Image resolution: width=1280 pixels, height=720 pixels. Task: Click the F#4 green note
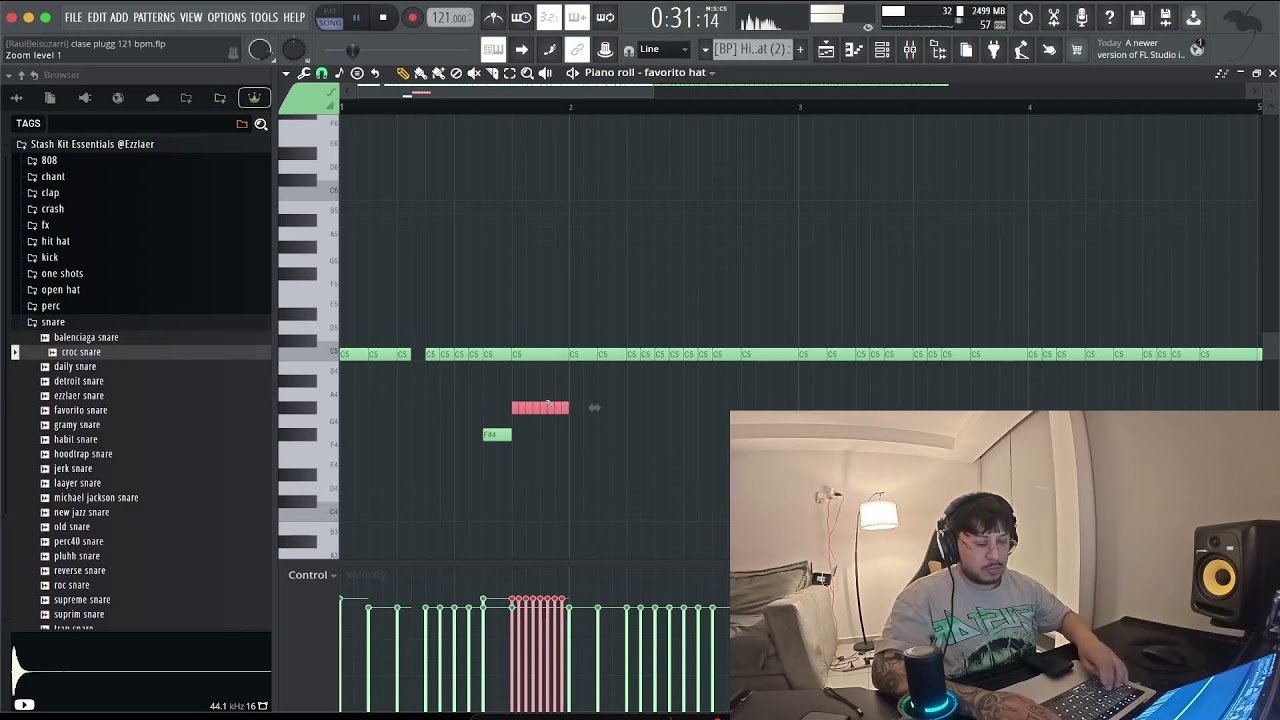coord(497,435)
